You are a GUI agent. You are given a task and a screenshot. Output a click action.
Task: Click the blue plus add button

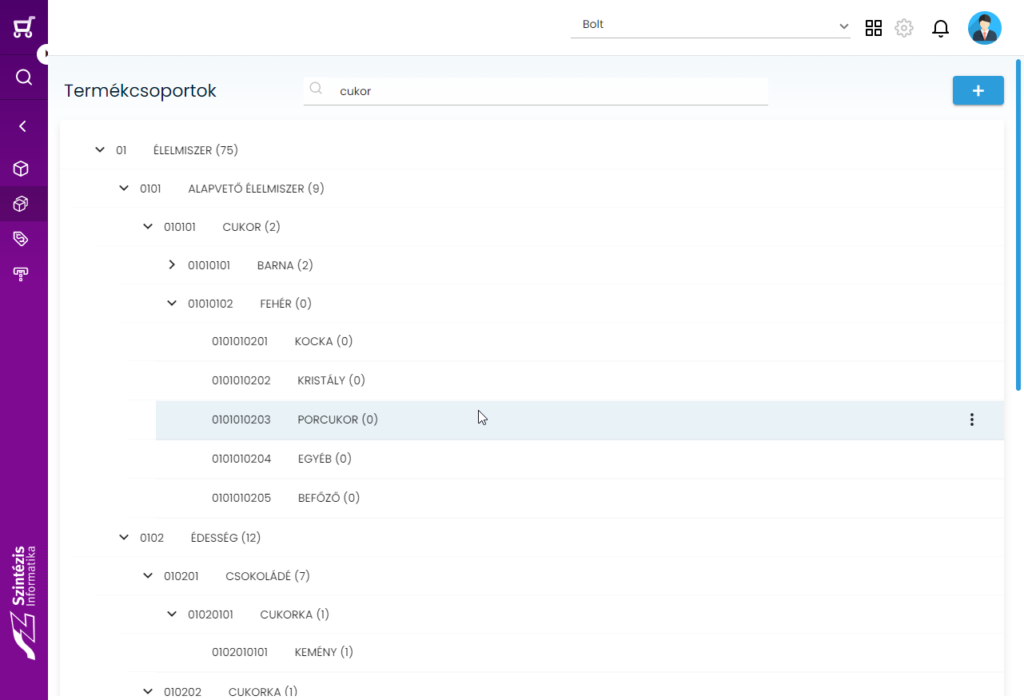[978, 91]
